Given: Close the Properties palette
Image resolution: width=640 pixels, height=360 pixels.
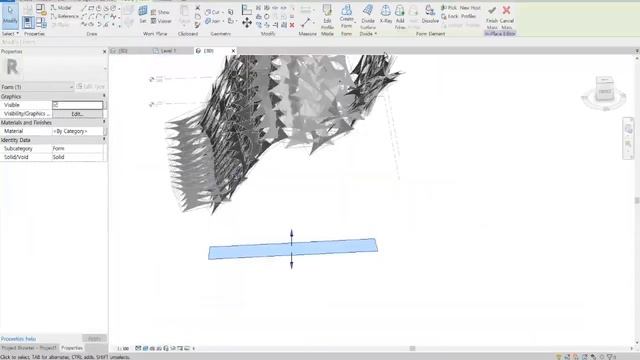Looking at the screenshot, I should (104, 51).
